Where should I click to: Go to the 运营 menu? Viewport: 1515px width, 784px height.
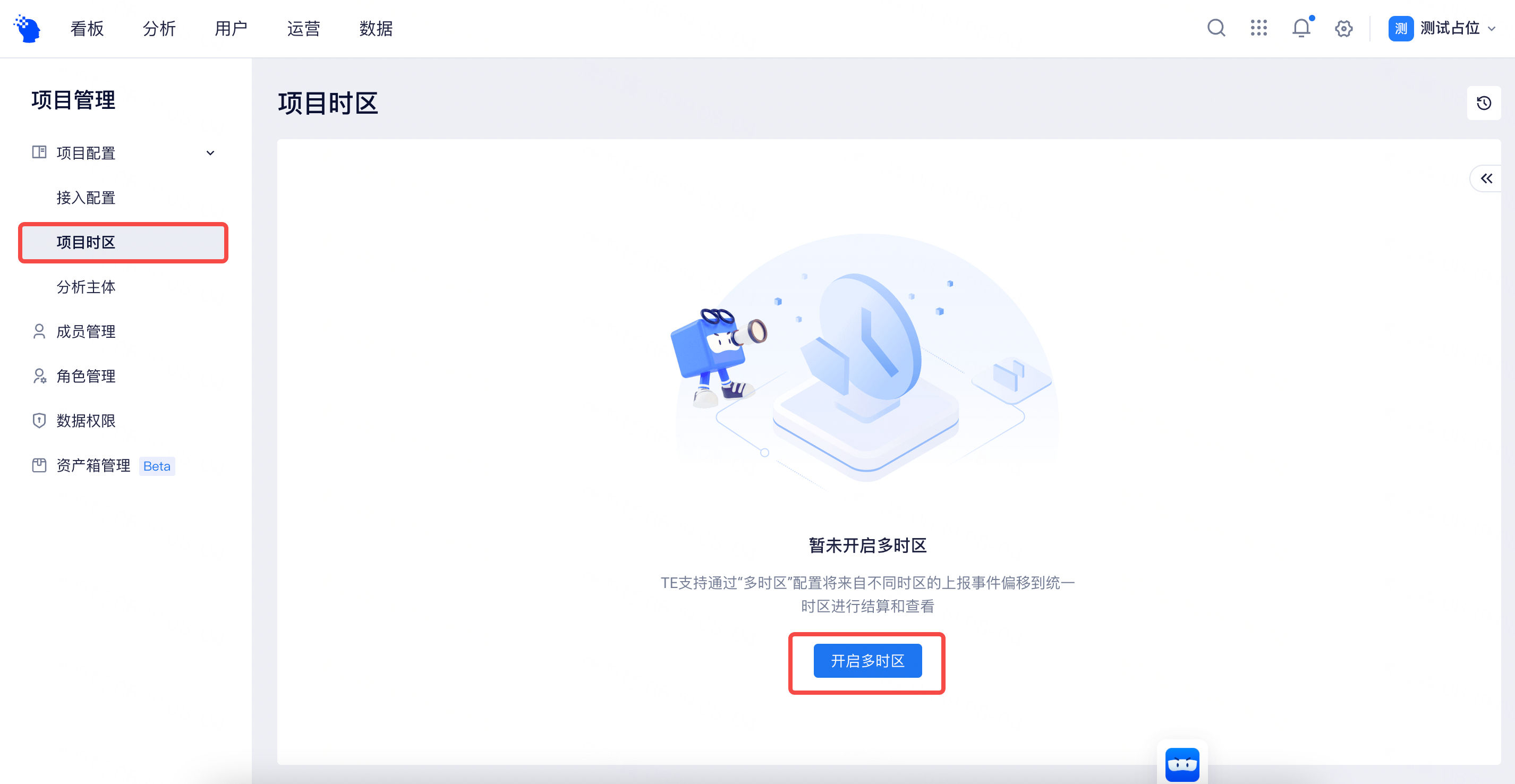tap(303, 28)
